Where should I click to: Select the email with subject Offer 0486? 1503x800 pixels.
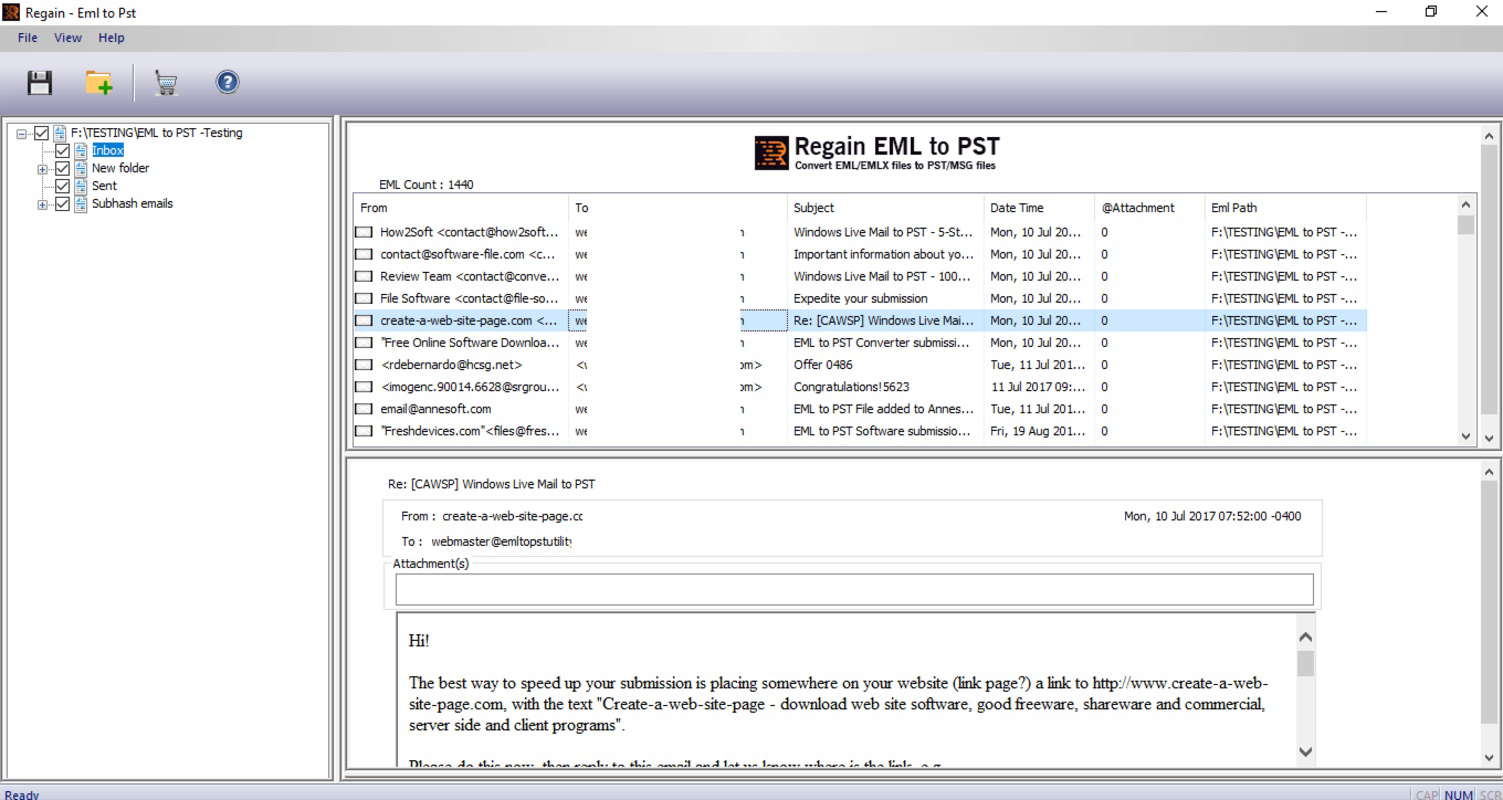click(x=860, y=365)
